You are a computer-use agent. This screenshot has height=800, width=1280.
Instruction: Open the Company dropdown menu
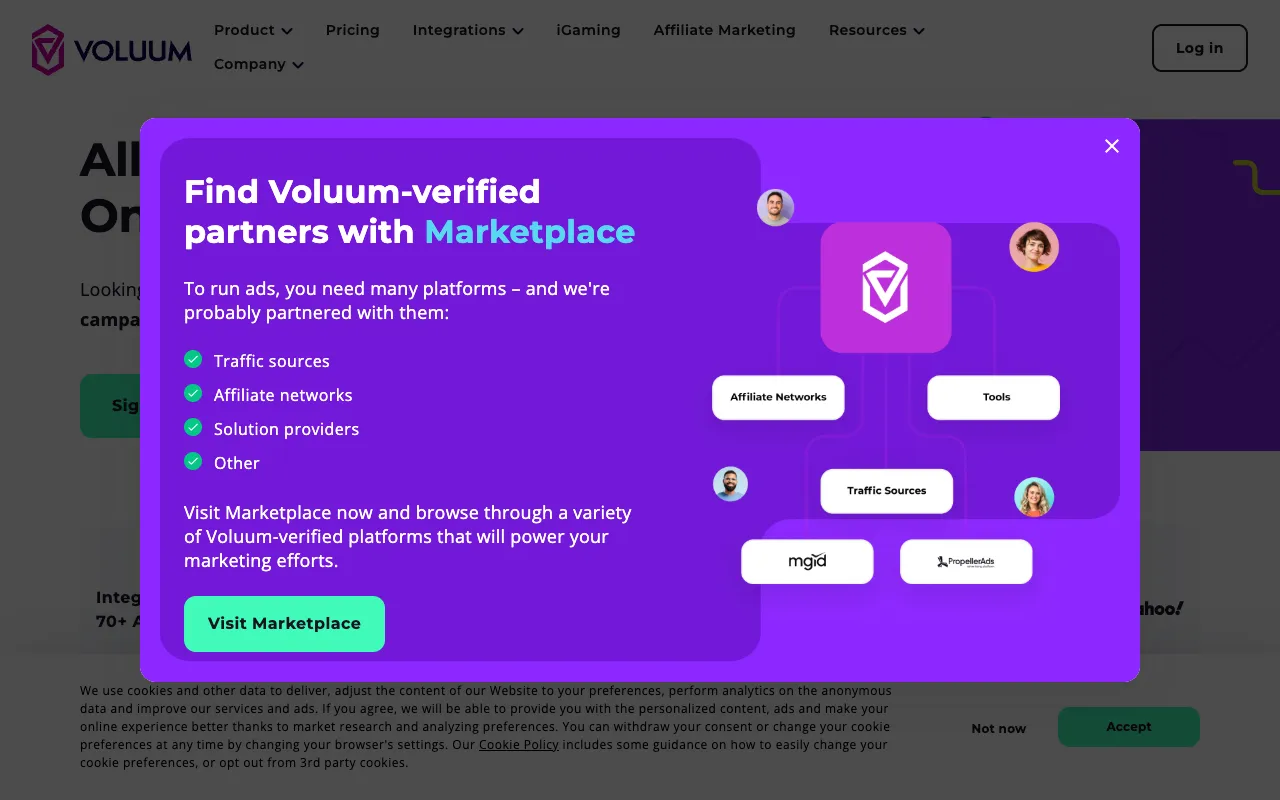coord(258,64)
